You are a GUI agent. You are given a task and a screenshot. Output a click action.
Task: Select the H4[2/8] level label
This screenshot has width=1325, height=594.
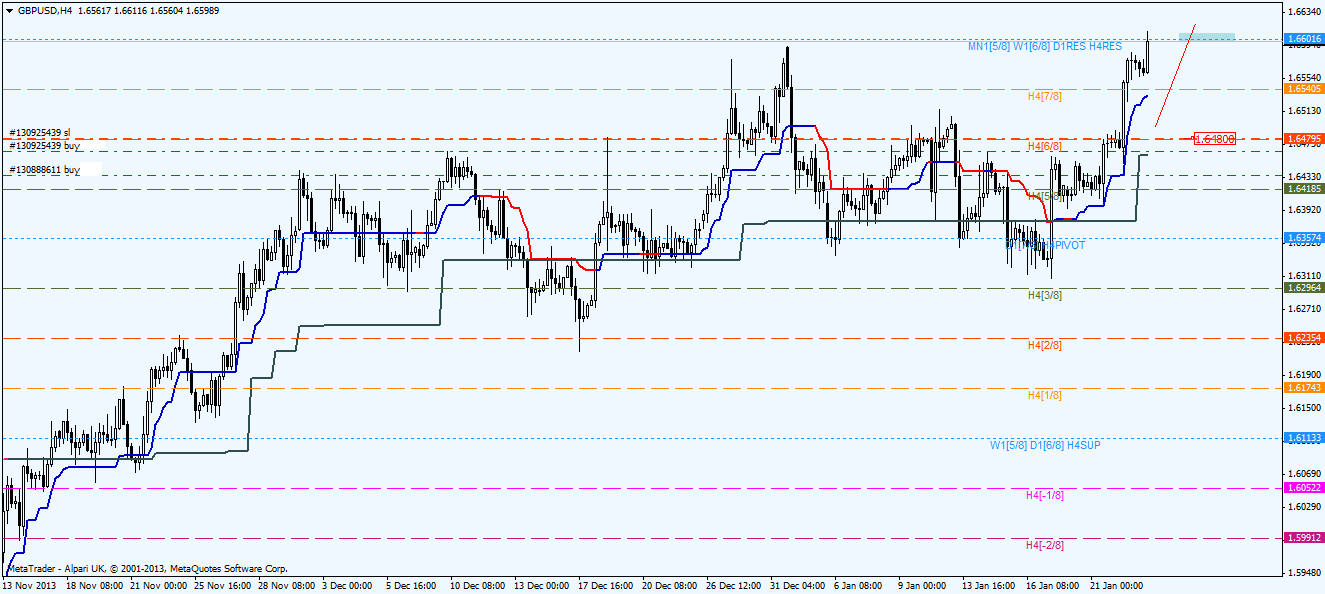pyautogui.click(x=1045, y=345)
